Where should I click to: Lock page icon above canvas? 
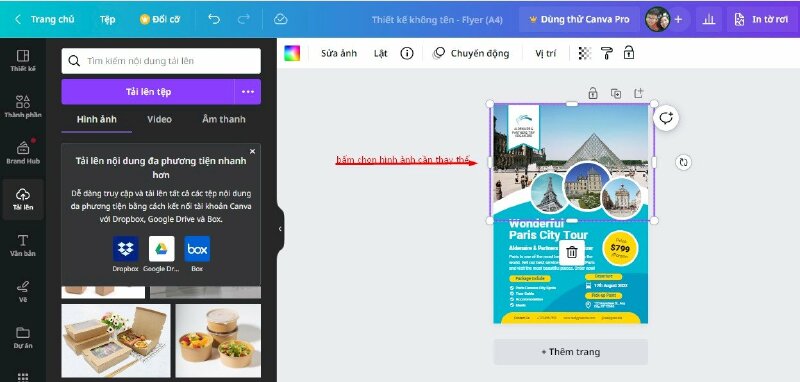point(592,93)
